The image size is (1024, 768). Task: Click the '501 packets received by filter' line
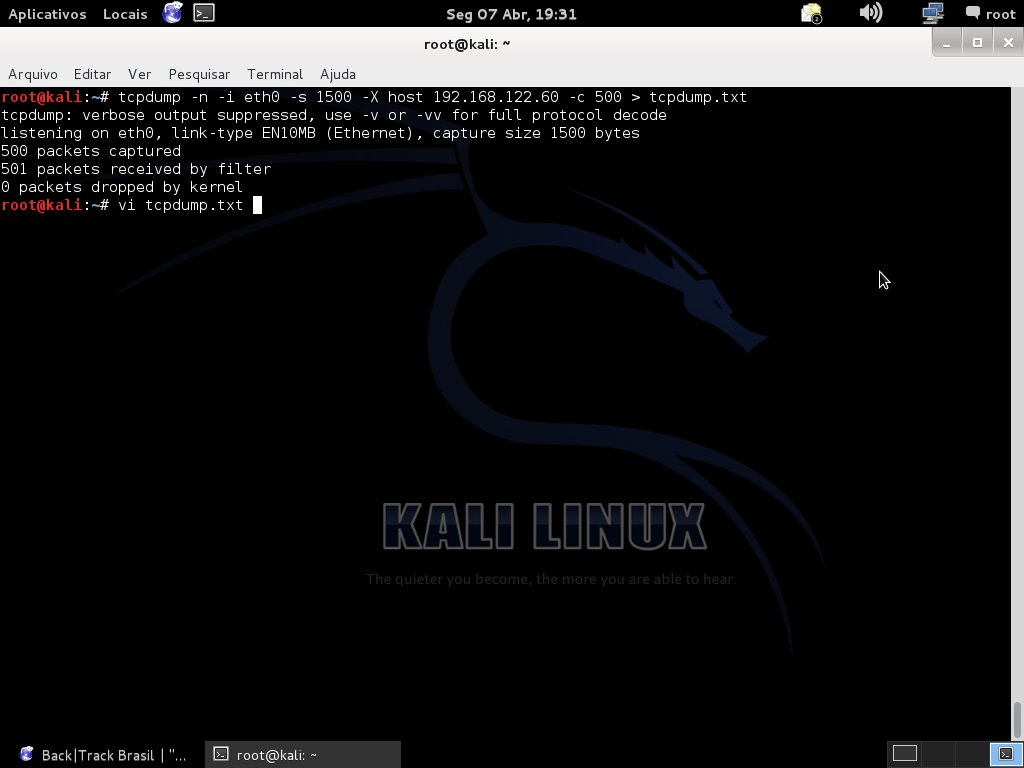tap(136, 169)
